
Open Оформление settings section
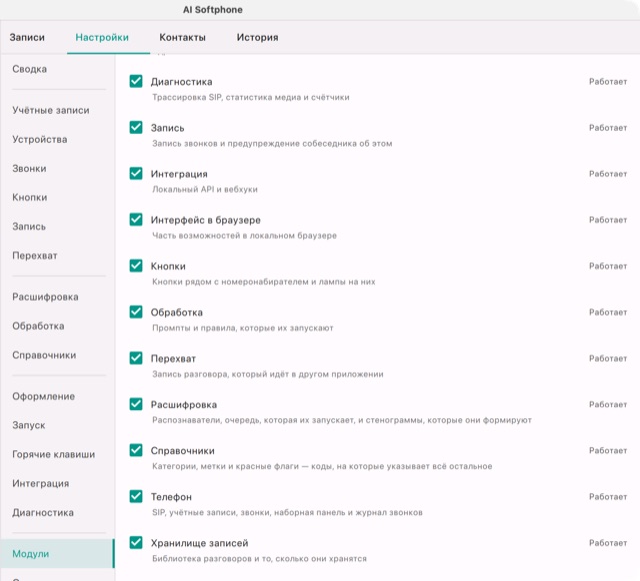(43, 396)
